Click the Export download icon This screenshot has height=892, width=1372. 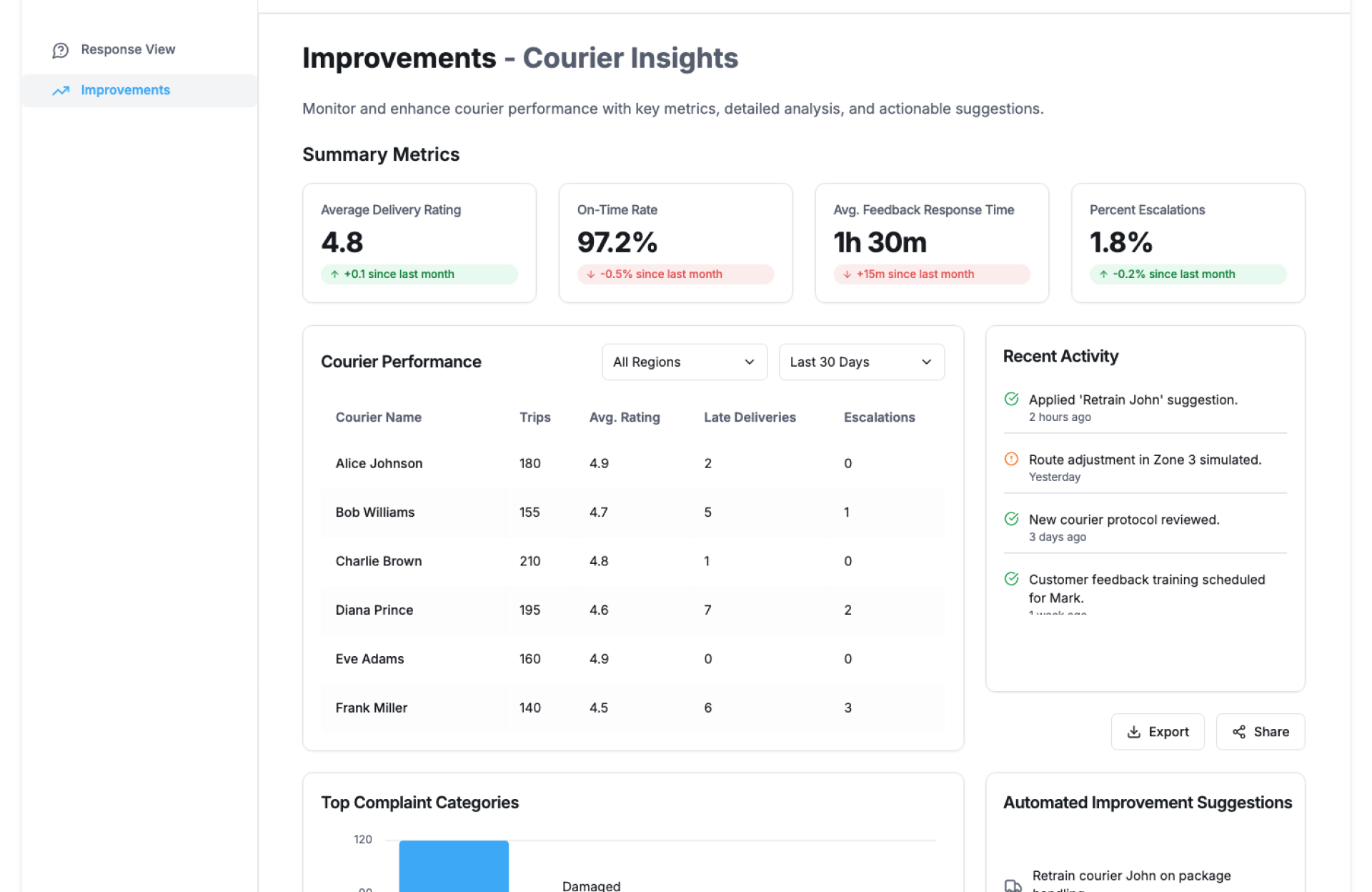(x=1133, y=732)
